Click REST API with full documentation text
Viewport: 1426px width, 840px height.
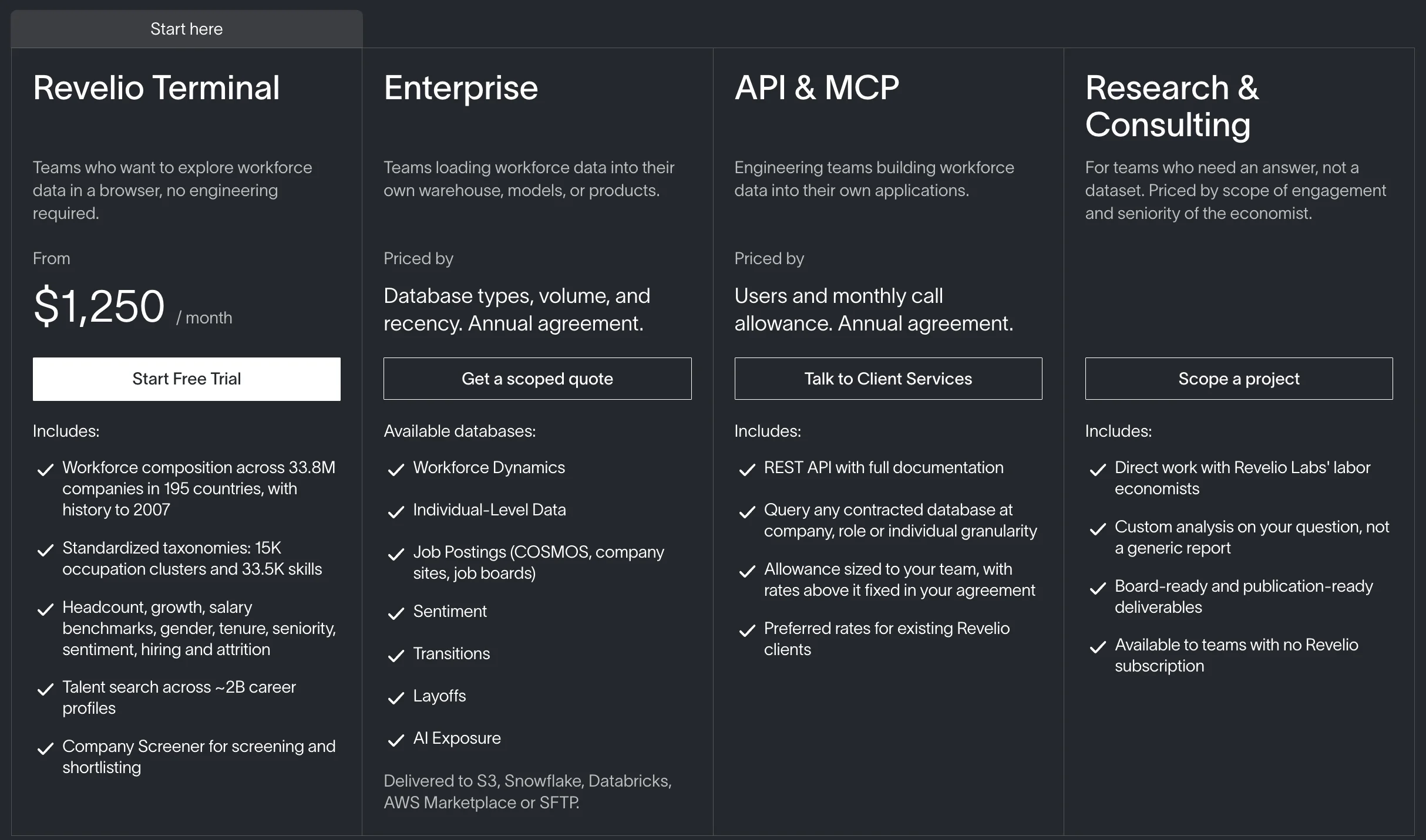(x=884, y=467)
